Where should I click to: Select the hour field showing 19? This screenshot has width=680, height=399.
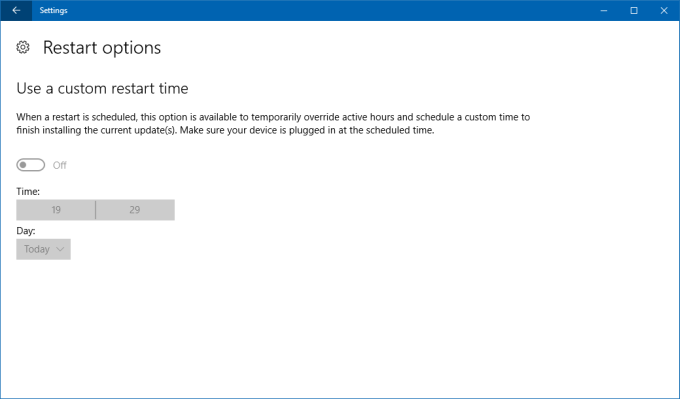click(x=56, y=210)
